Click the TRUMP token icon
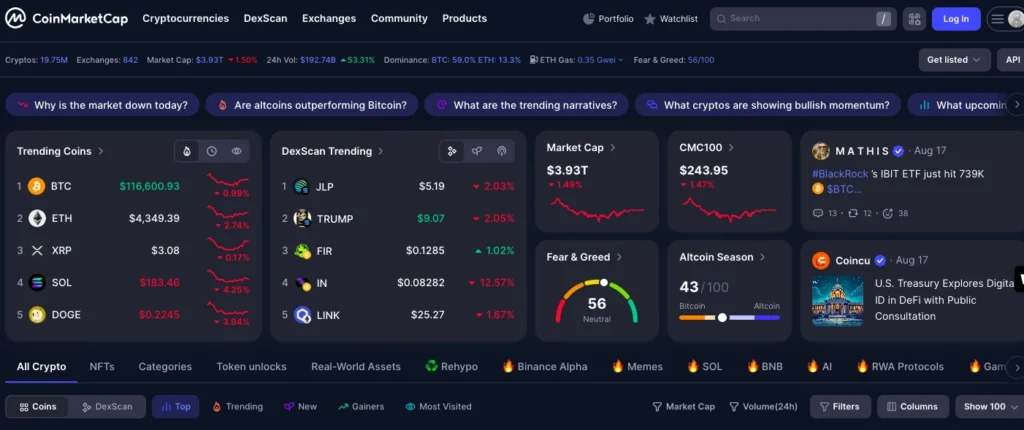Viewport: 1024px width, 430px height. pyautogui.click(x=302, y=218)
